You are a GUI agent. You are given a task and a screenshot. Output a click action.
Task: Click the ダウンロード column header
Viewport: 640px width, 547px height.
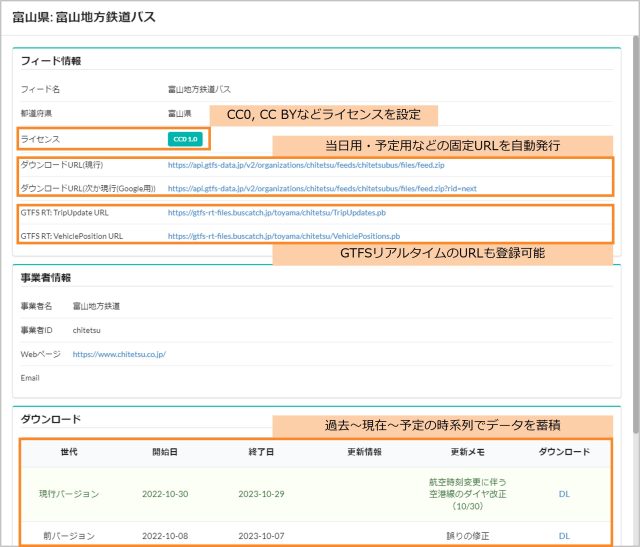pos(565,452)
